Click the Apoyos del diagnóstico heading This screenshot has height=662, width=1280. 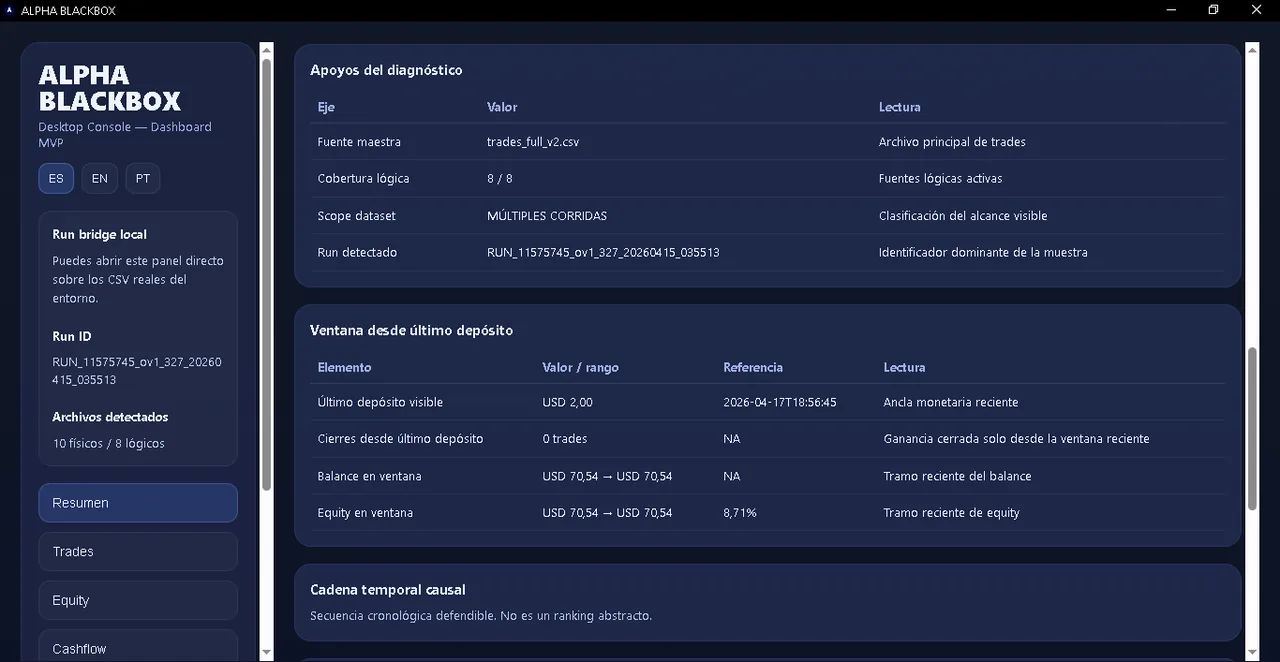[x=386, y=70]
